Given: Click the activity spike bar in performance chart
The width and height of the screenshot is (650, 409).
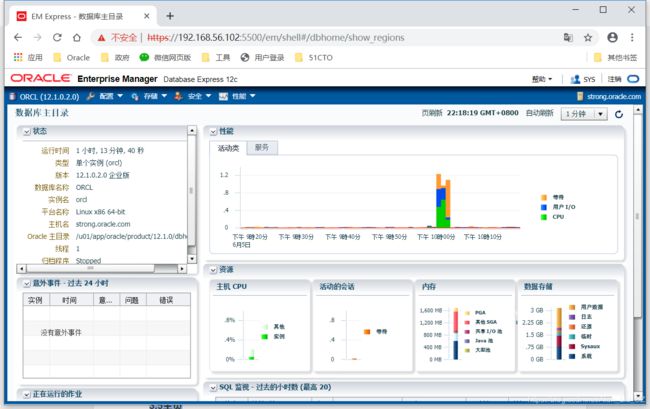Looking at the screenshot, I should (443, 201).
